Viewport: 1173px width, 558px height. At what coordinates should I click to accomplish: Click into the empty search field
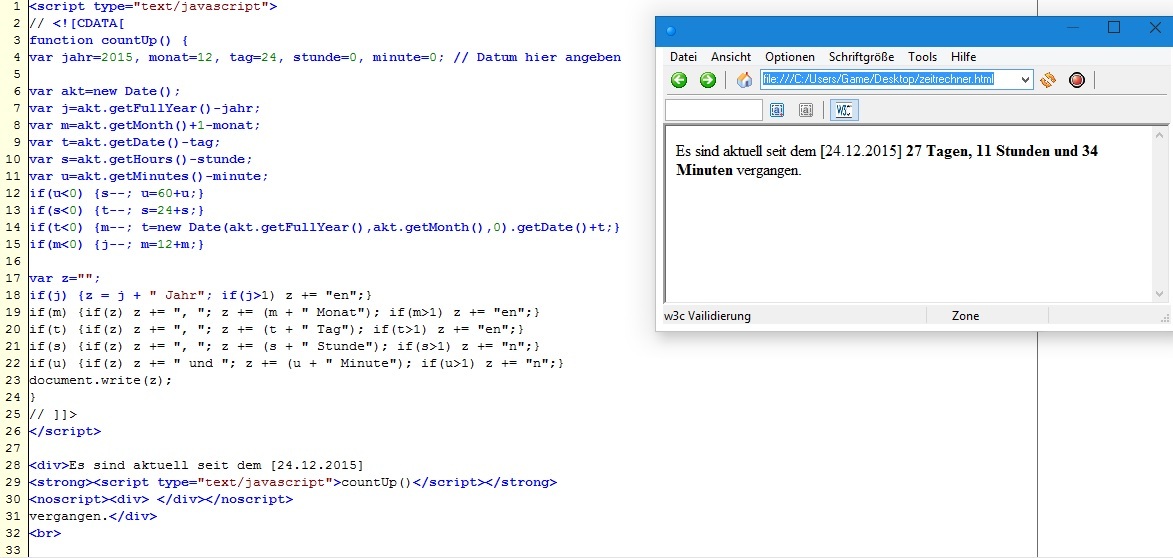(x=714, y=111)
